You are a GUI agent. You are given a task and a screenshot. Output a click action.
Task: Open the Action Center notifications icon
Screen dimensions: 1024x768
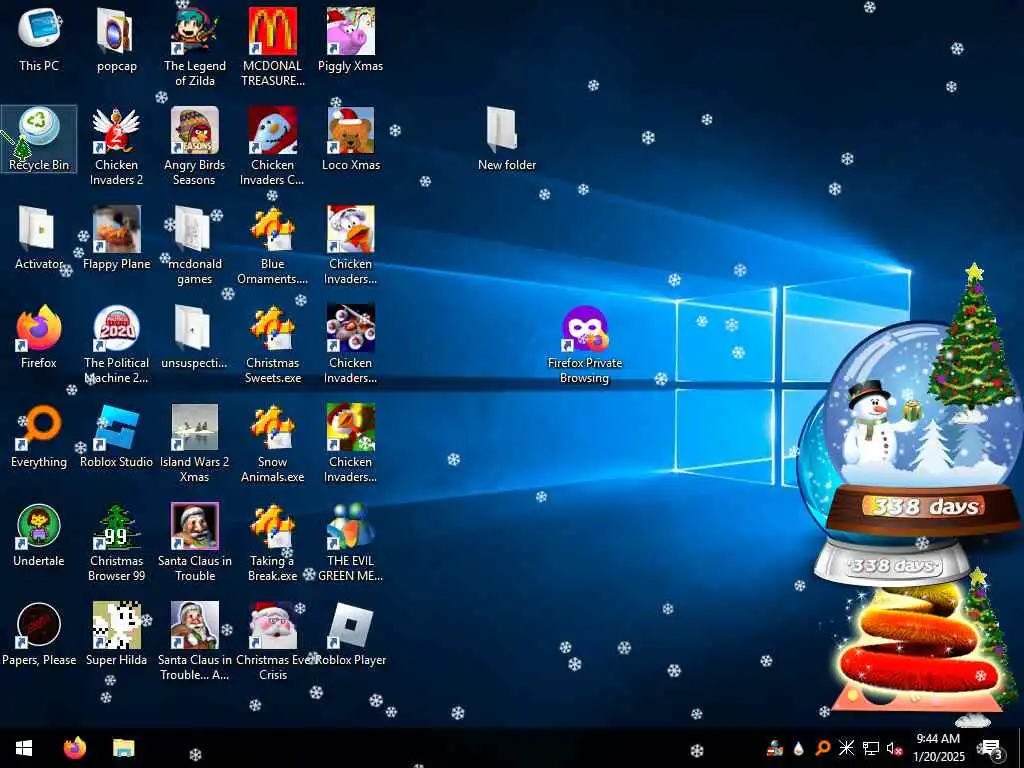pos(992,748)
